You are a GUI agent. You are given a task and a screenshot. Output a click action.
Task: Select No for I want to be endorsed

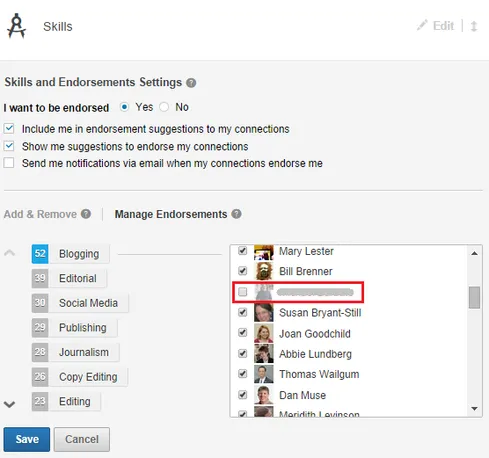164,107
